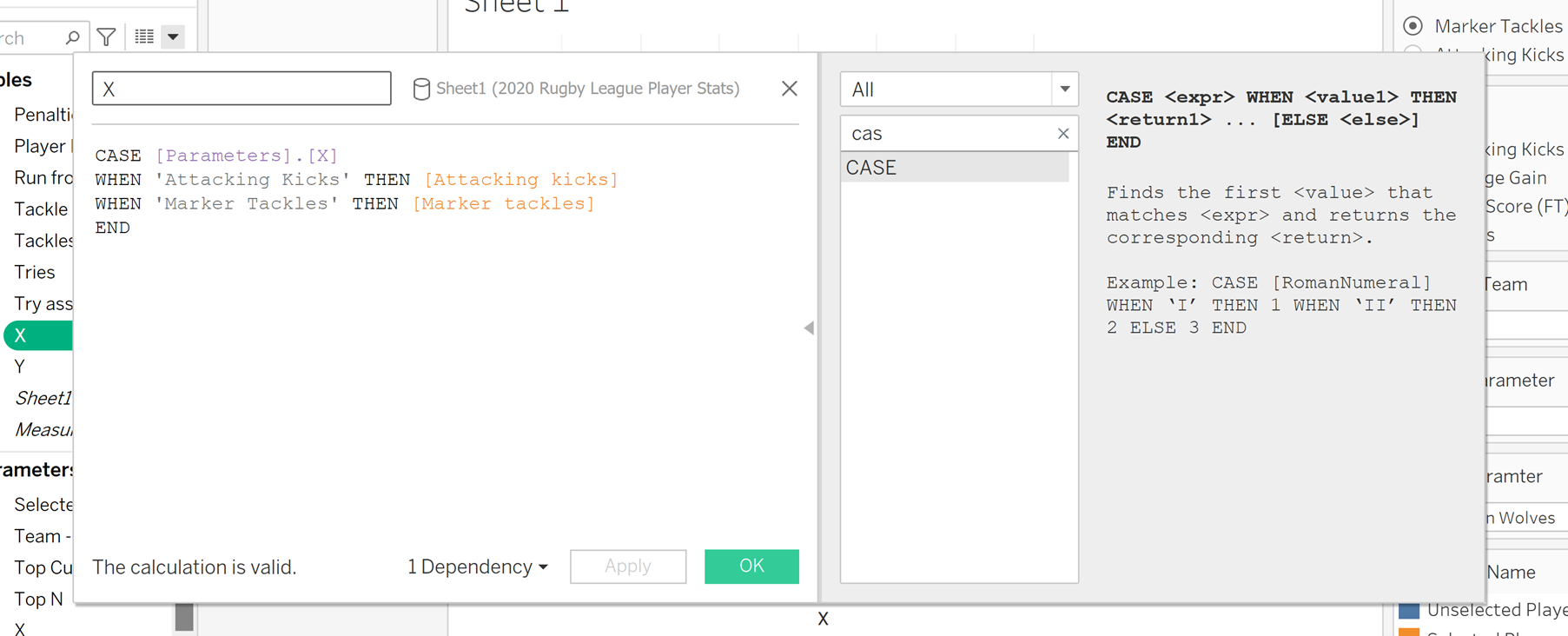
Task: Expand the All function category dropdown
Action: (1064, 89)
